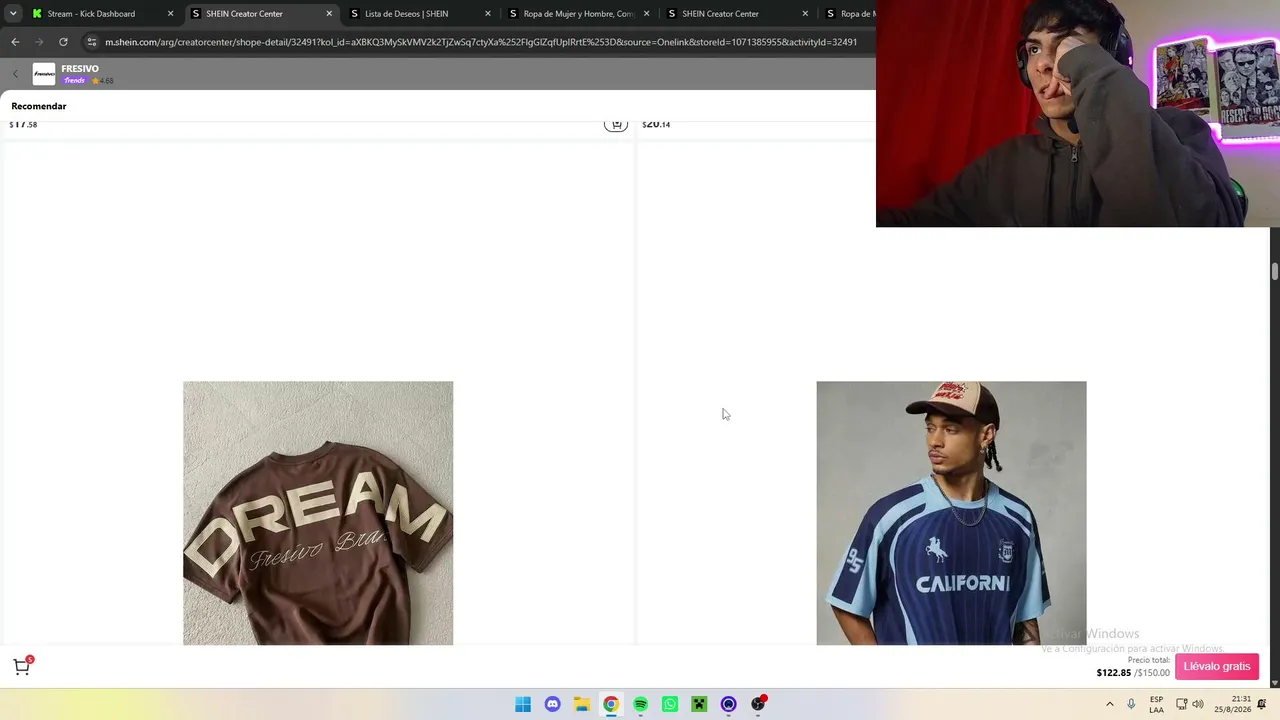
Task: Reload the SHEIN page
Action: pos(63,42)
